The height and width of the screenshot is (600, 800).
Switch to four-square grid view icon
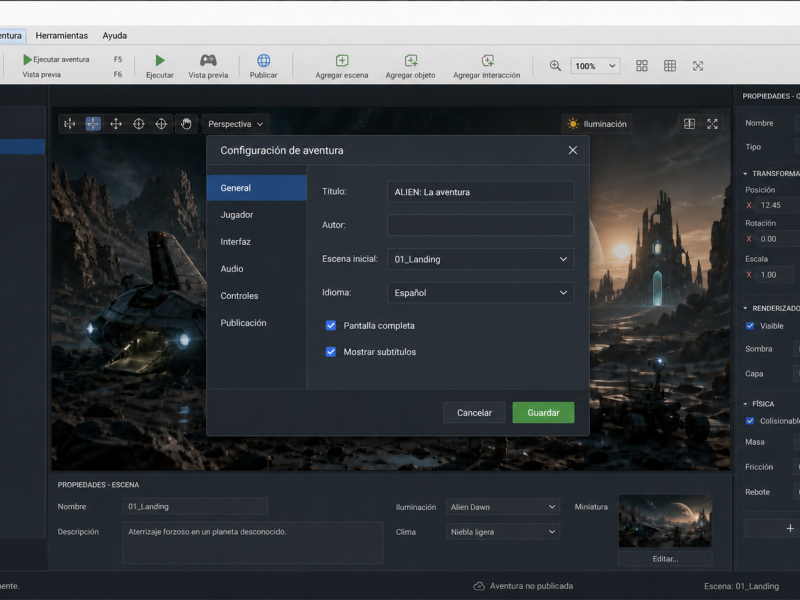642,66
